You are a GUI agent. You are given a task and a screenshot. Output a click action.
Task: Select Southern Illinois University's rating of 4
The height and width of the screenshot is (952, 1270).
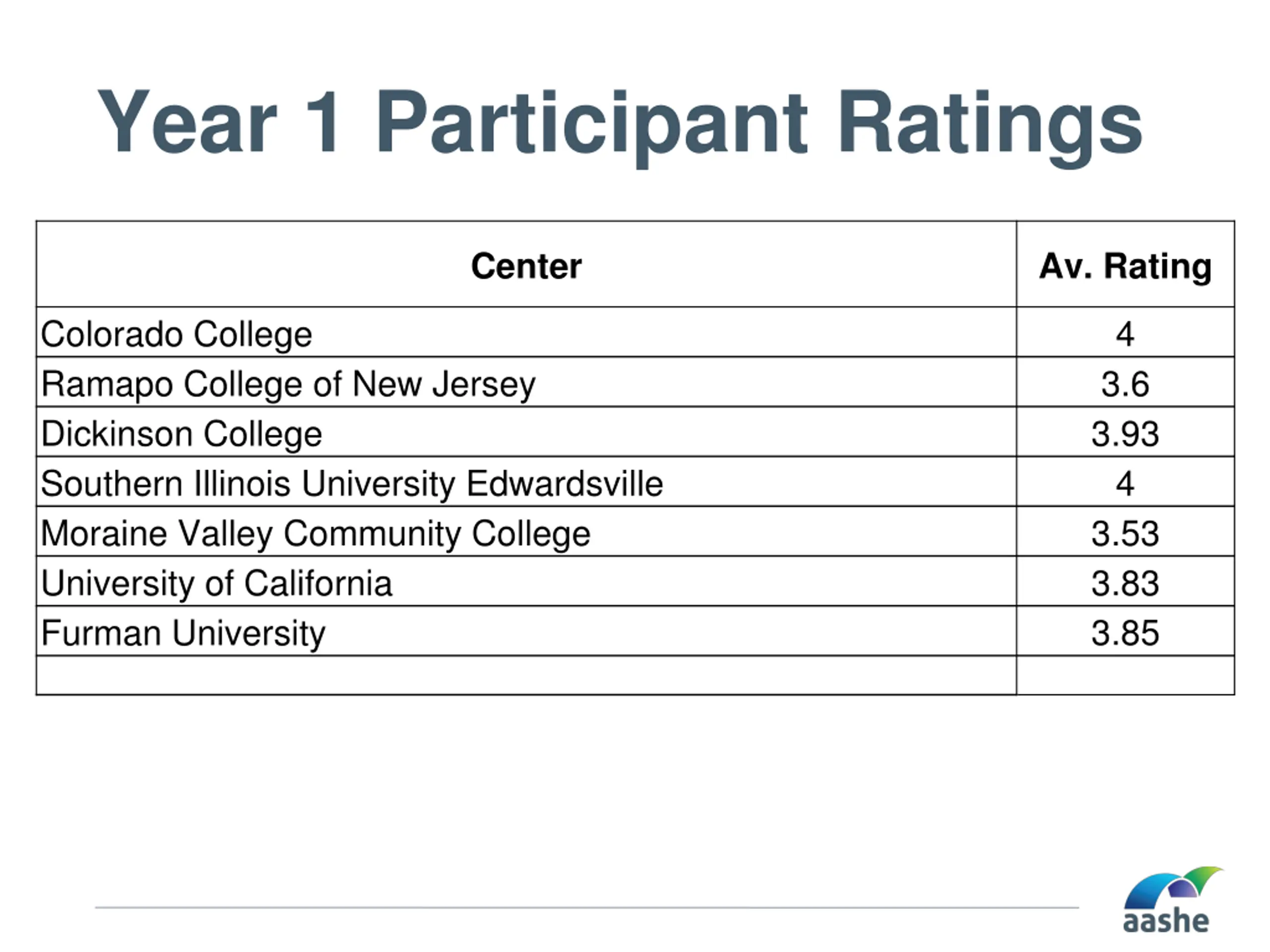(1125, 483)
